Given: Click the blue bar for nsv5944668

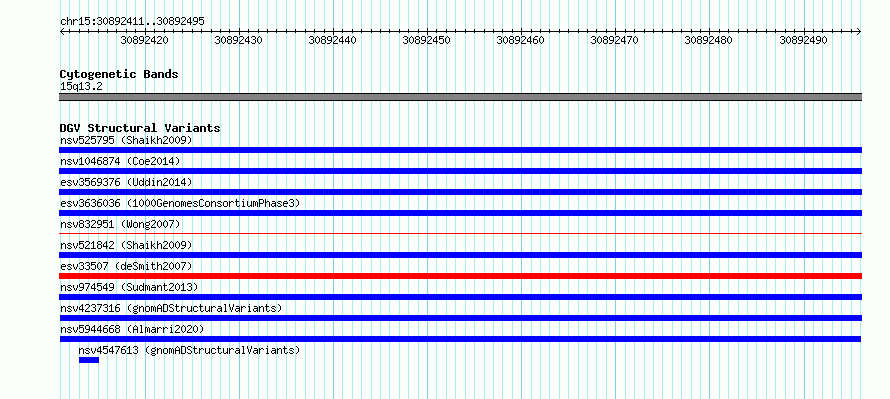Looking at the screenshot, I should pyautogui.click(x=460, y=339).
